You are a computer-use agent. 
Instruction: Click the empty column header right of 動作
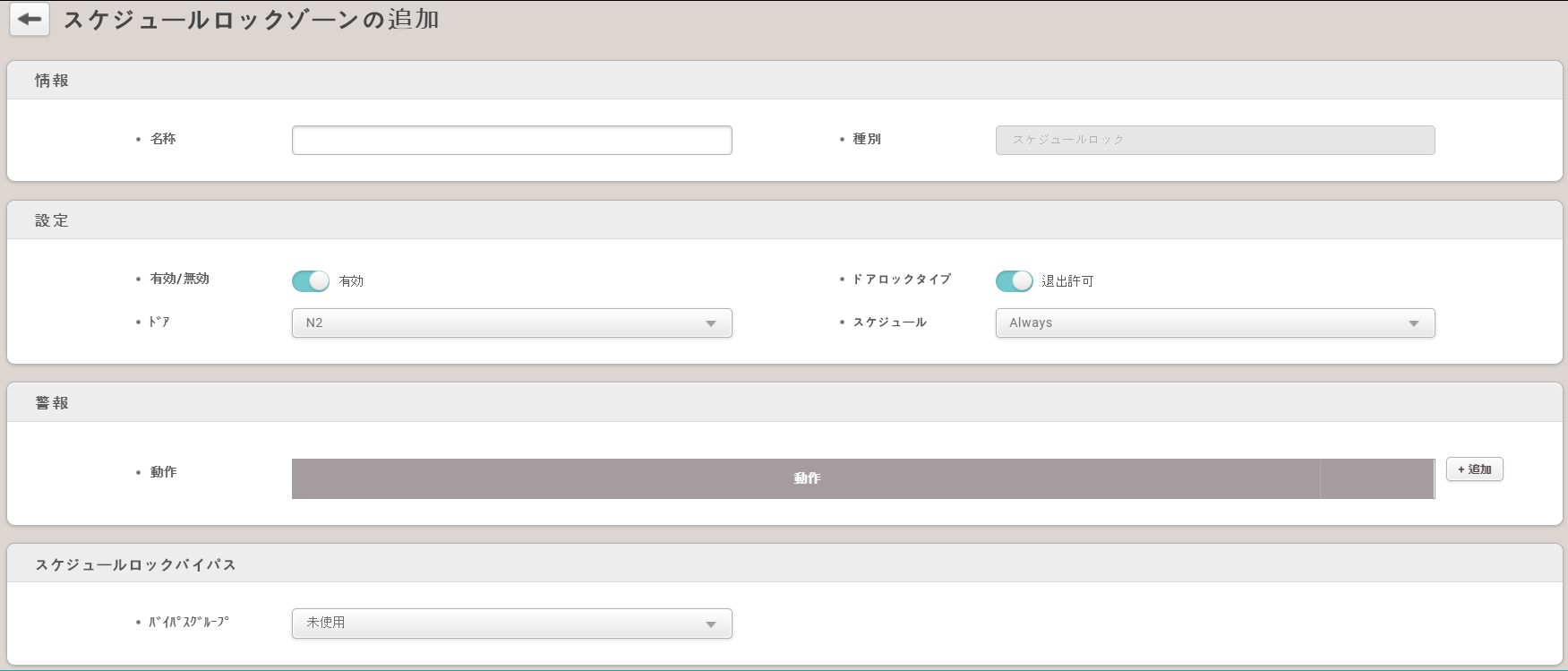click(1376, 478)
